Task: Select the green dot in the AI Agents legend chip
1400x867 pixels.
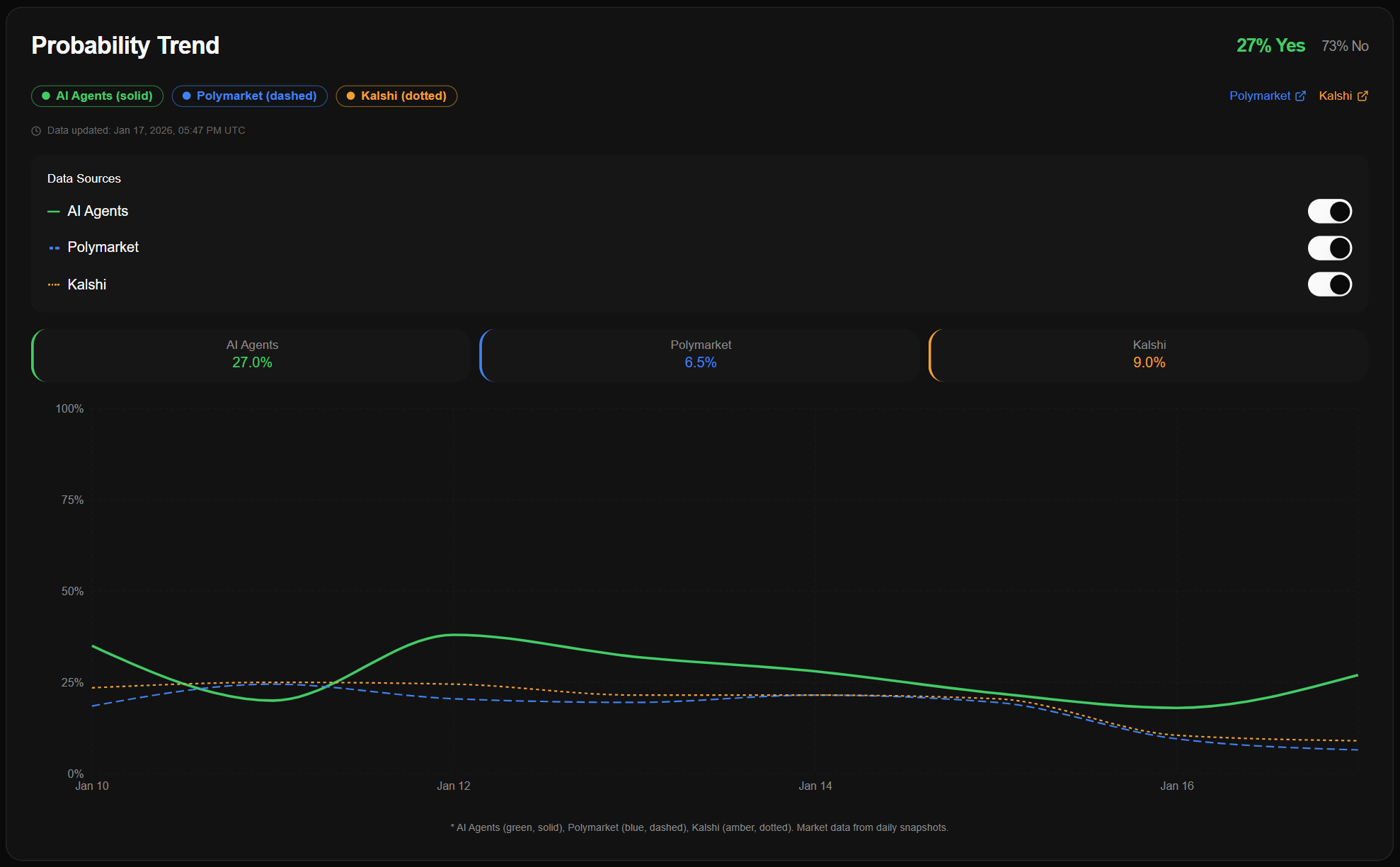Action: coord(45,96)
